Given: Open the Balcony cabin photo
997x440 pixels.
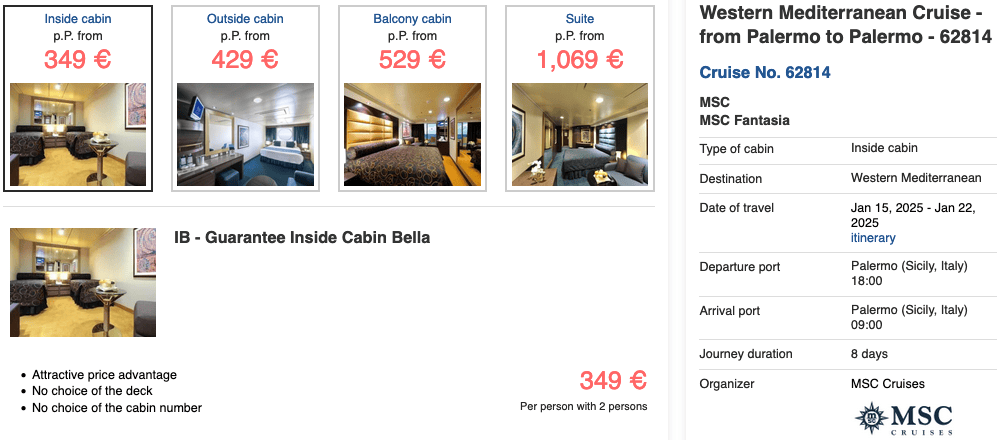Looking at the screenshot, I should (x=411, y=133).
